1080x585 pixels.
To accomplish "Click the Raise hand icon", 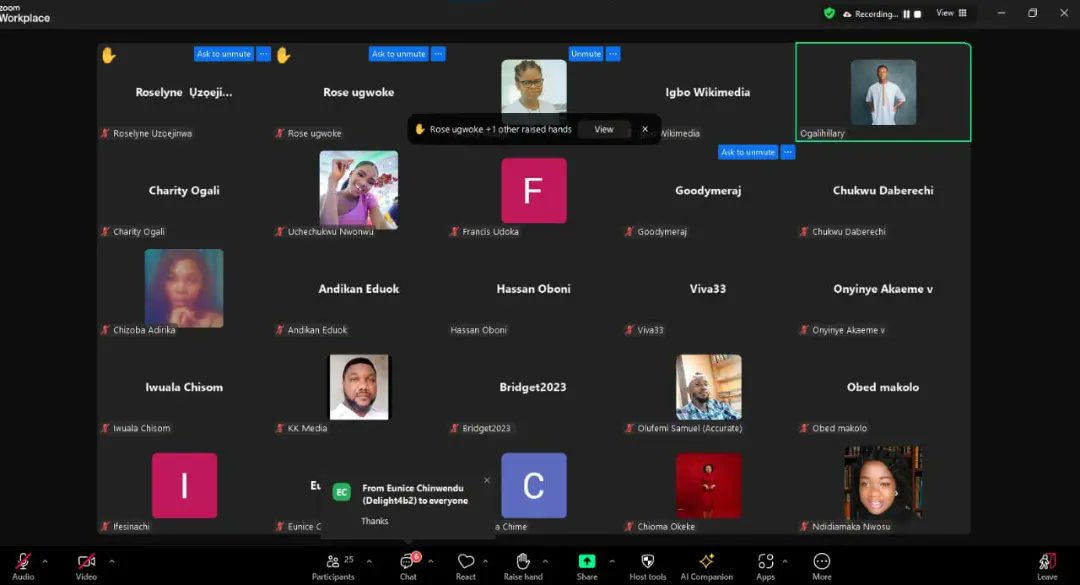I will coord(523,561).
